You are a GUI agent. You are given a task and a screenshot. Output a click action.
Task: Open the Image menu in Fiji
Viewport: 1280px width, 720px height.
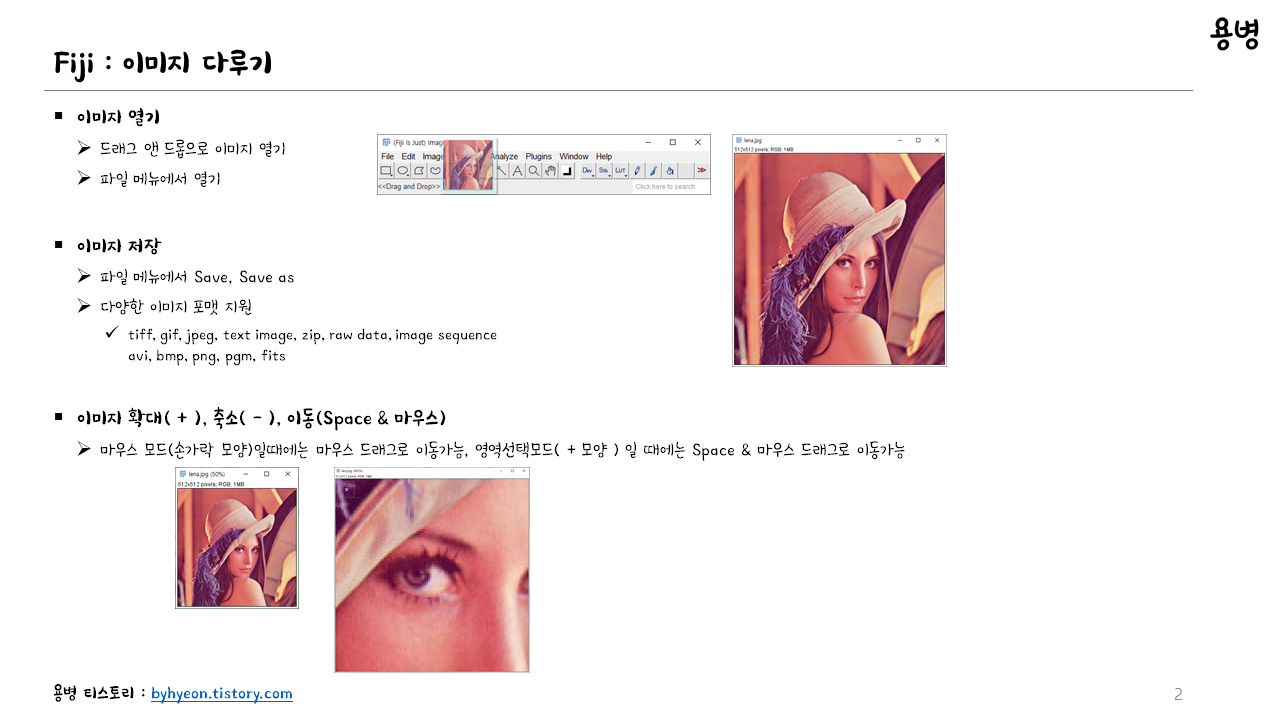pos(432,157)
